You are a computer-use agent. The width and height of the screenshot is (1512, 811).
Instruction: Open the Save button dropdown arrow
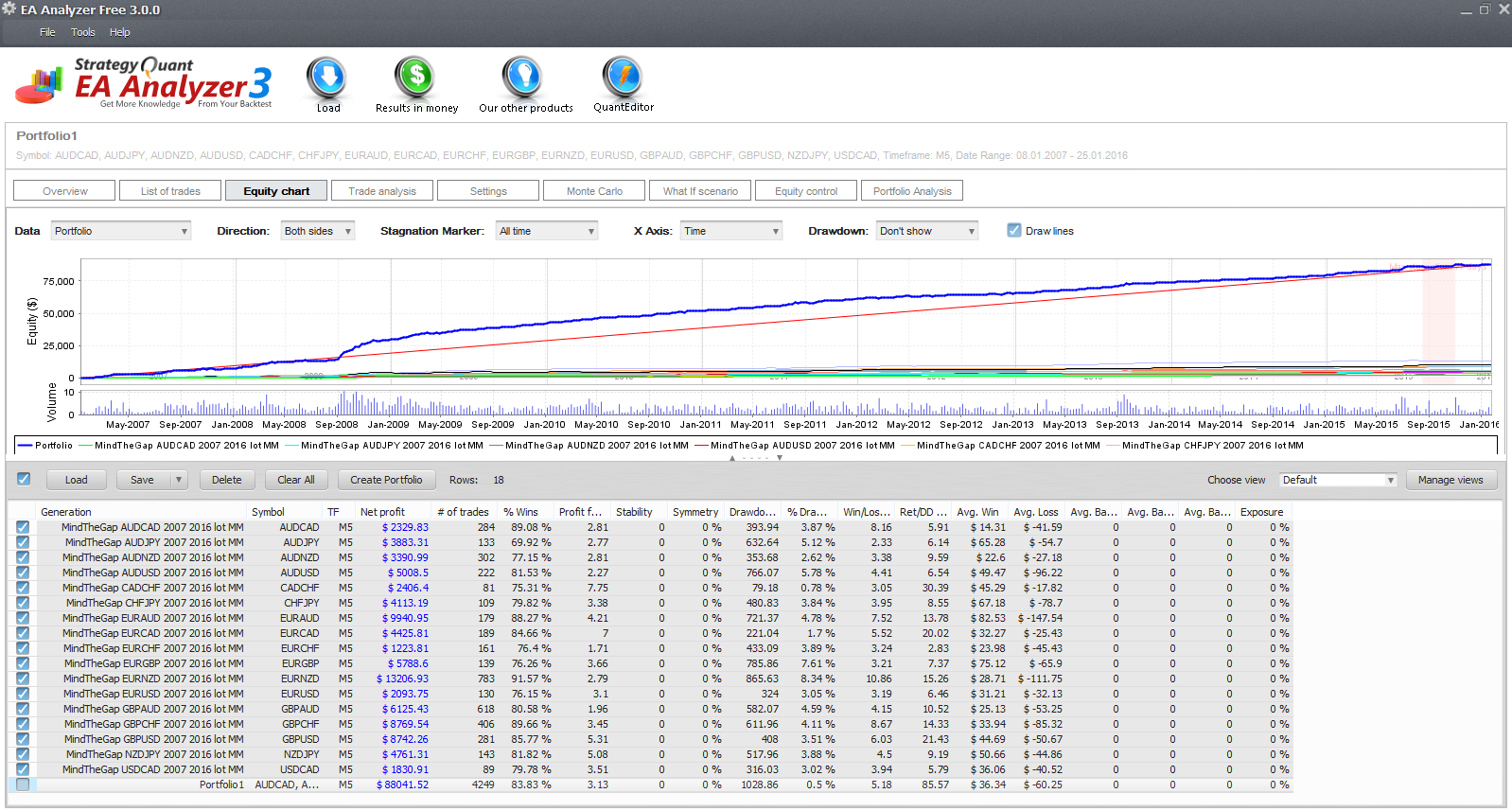coord(178,480)
